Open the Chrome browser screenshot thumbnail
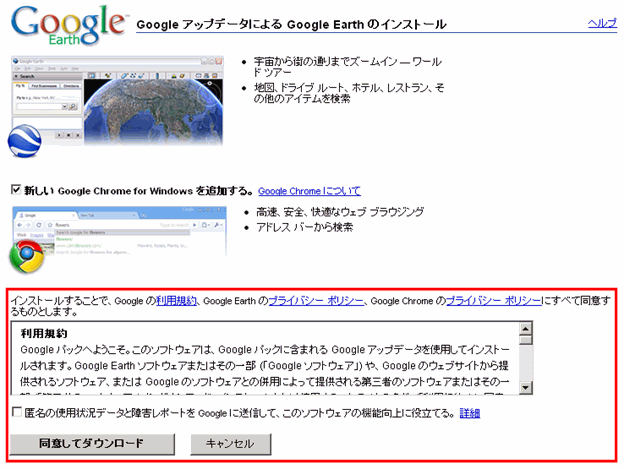 pos(119,231)
